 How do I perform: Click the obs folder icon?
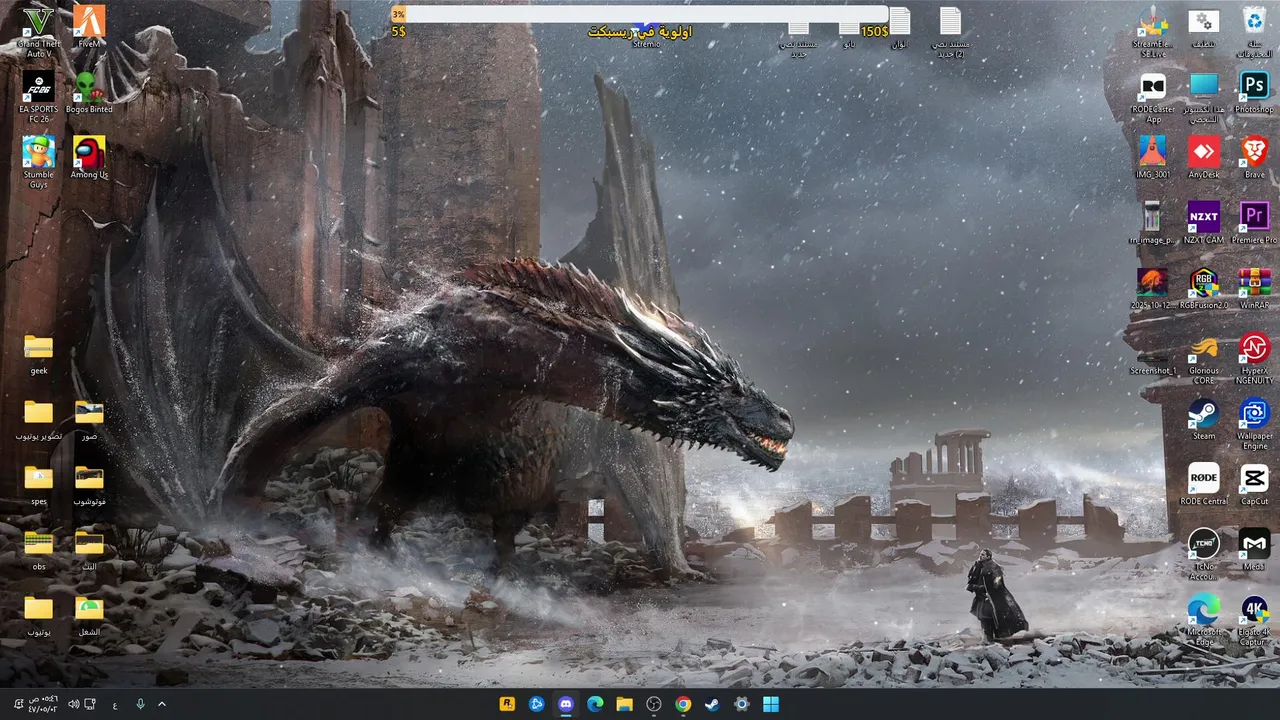(38, 549)
